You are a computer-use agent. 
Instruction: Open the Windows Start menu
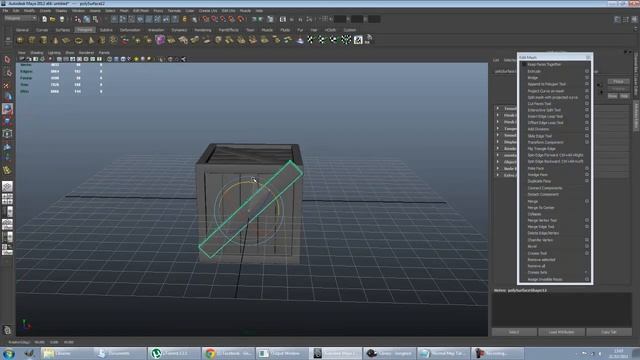[x=9, y=353]
